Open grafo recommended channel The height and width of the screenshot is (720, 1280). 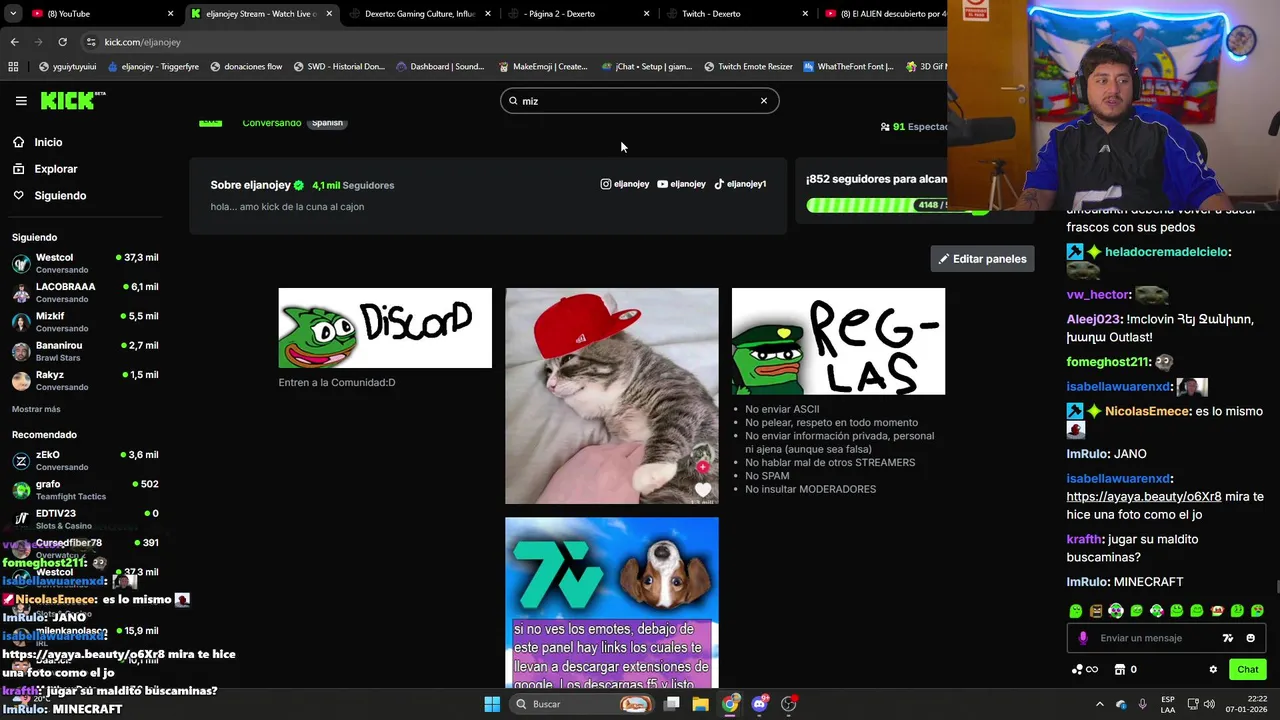[85, 489]
